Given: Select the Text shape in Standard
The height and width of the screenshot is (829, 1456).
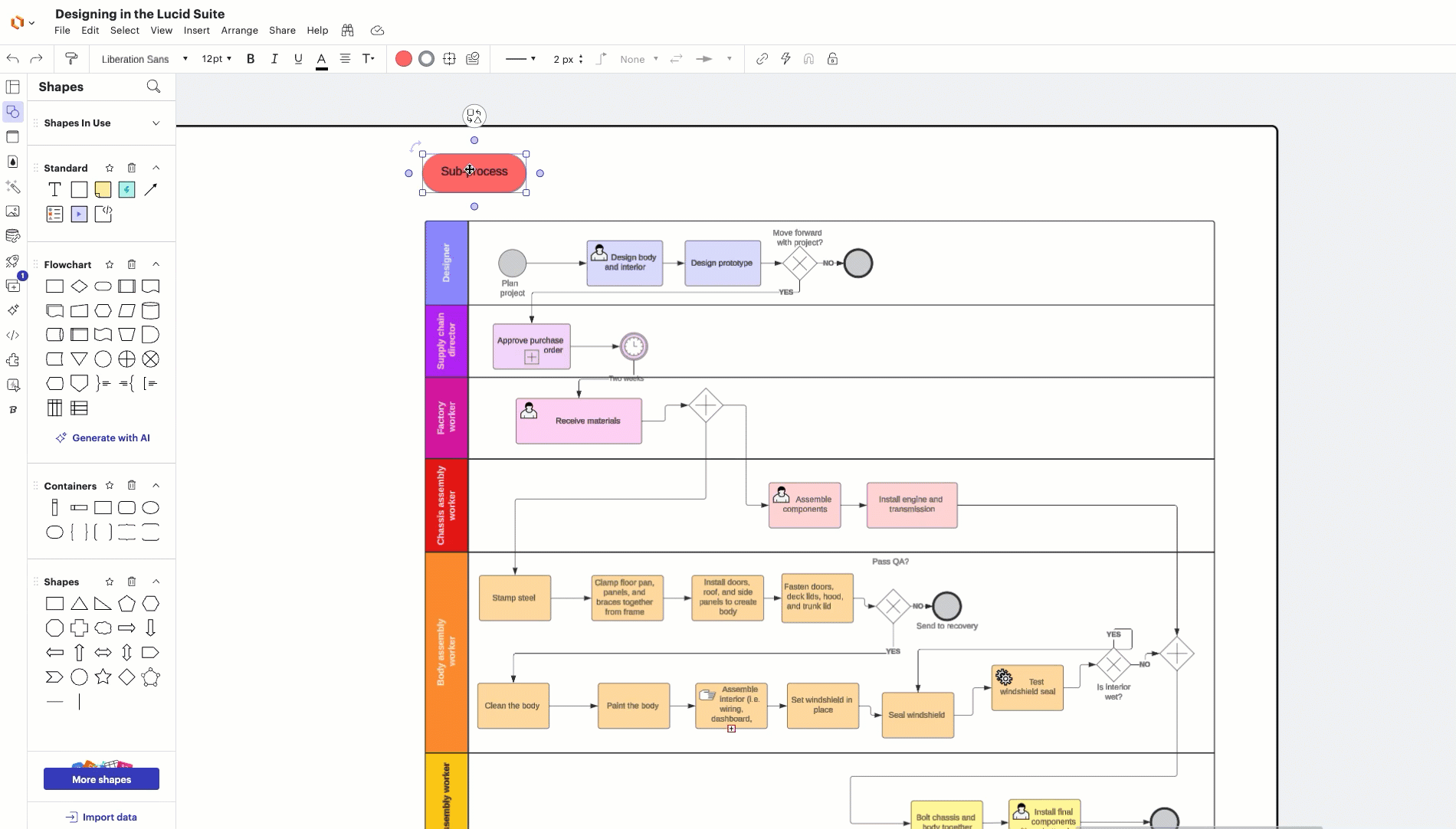Looking at the screenshot, I should (x=54, y=190).
